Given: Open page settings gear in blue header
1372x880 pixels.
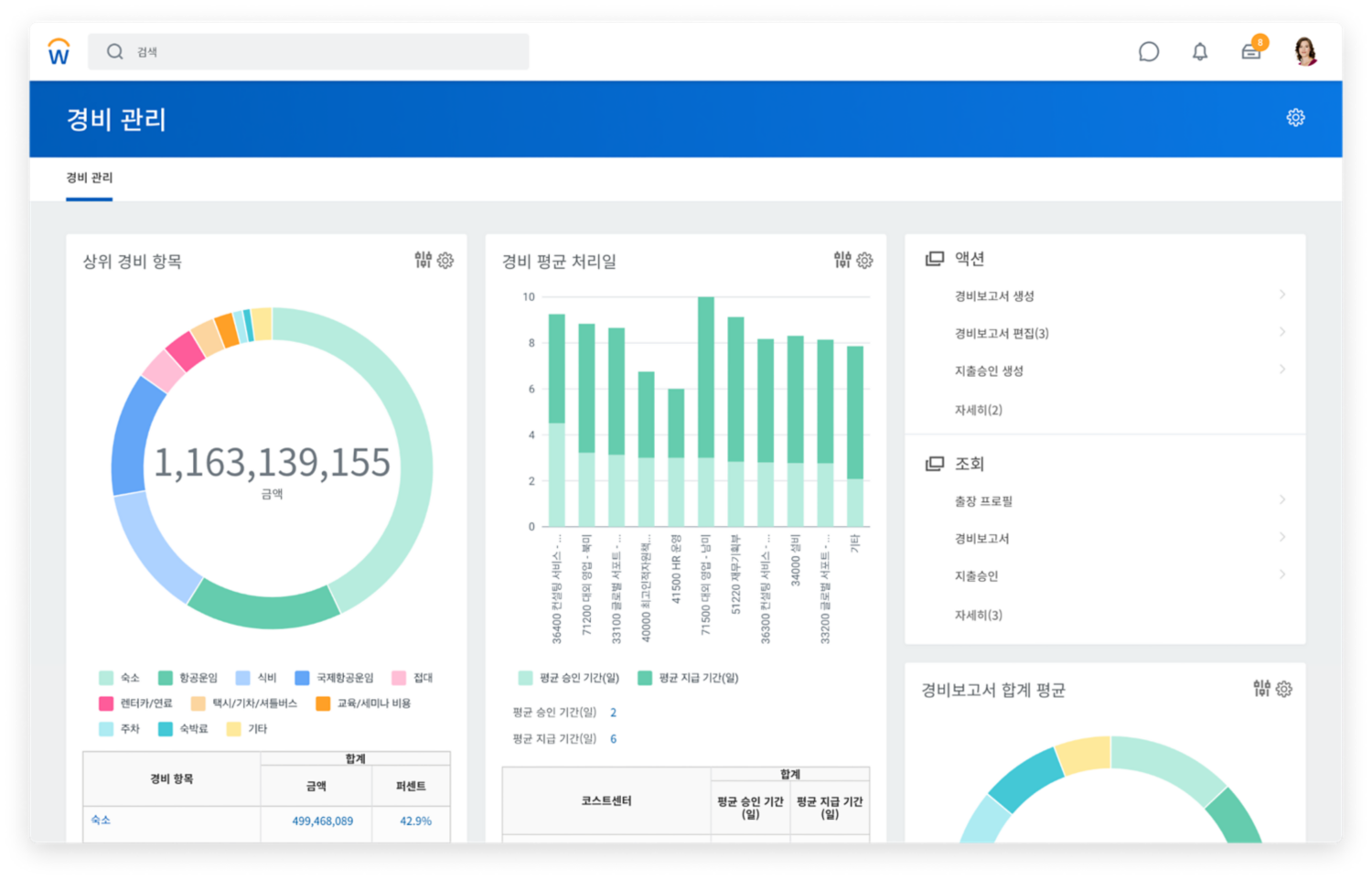Looking at the screenshot, I should click(1295, 117).
